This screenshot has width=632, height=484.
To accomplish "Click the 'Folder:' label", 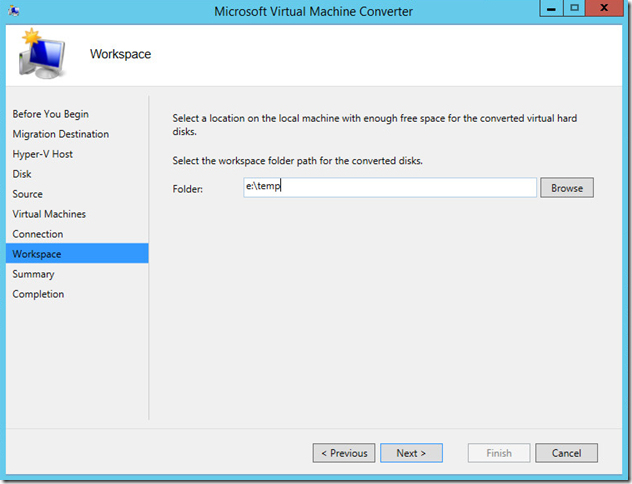I will pyautogui.click(x=187, y=189).
